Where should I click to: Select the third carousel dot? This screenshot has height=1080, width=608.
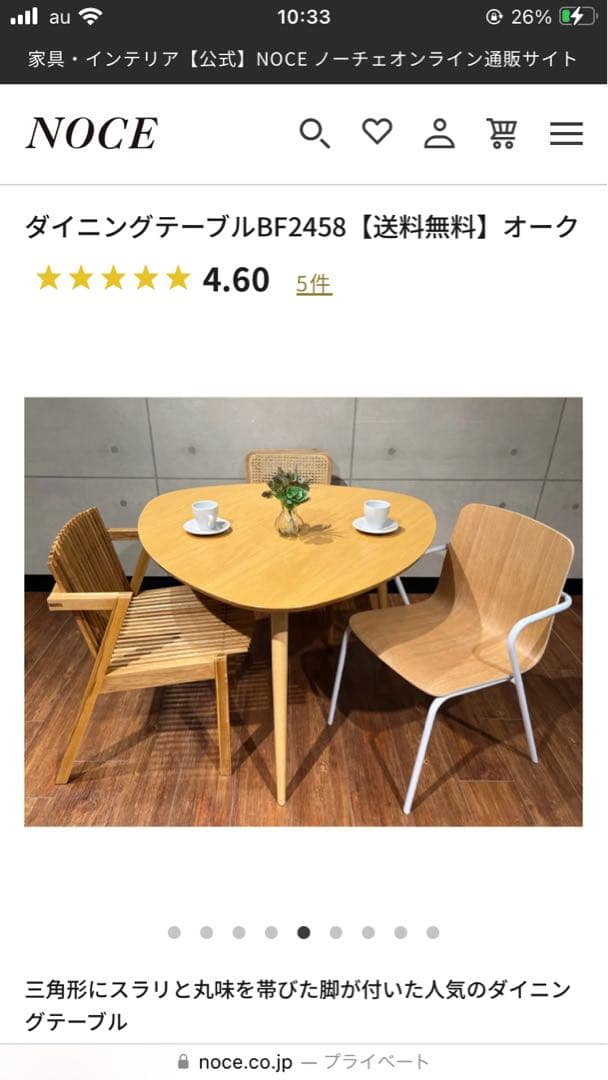click(x=239, y=932)
